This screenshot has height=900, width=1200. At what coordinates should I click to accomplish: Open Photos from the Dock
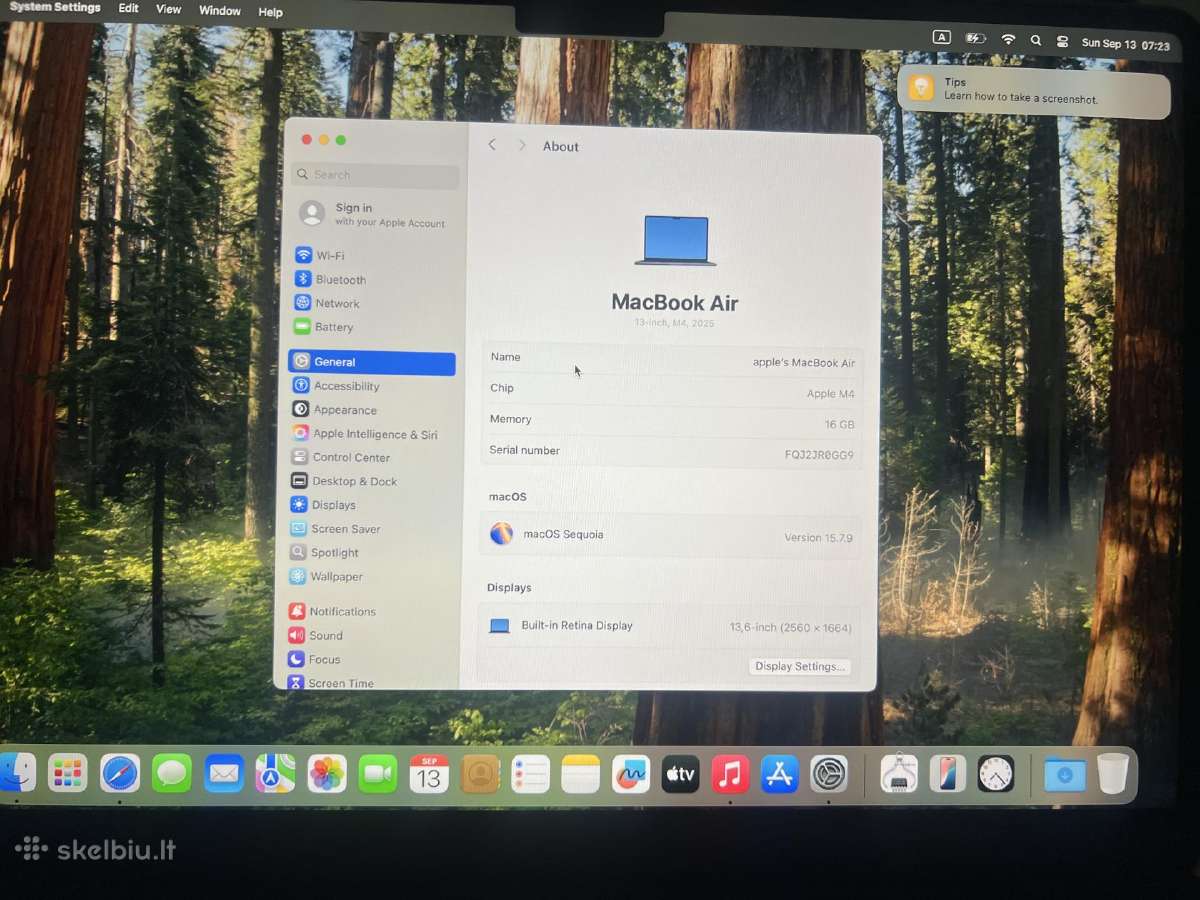tap(327, 773)
